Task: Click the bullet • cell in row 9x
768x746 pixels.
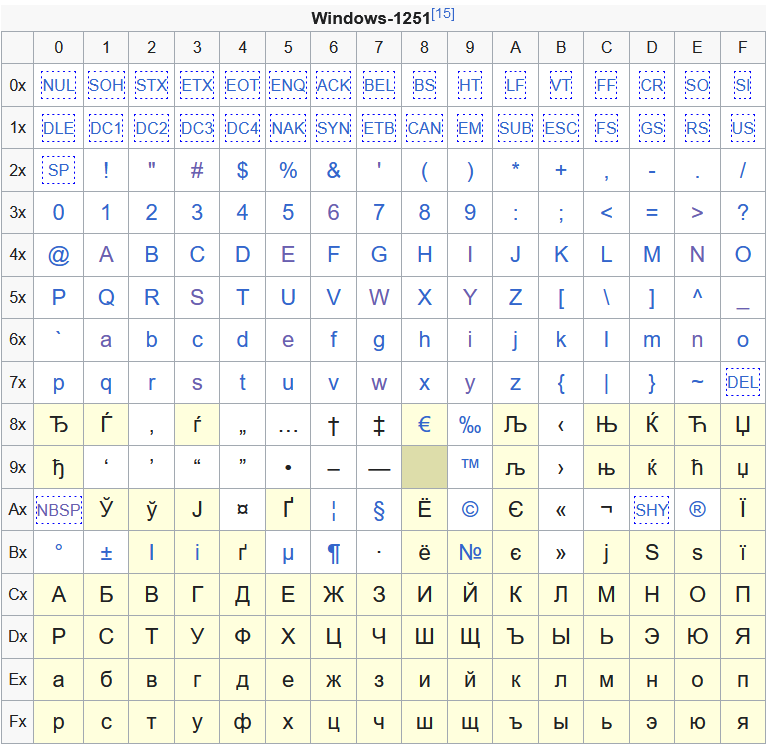Action: 288,467
